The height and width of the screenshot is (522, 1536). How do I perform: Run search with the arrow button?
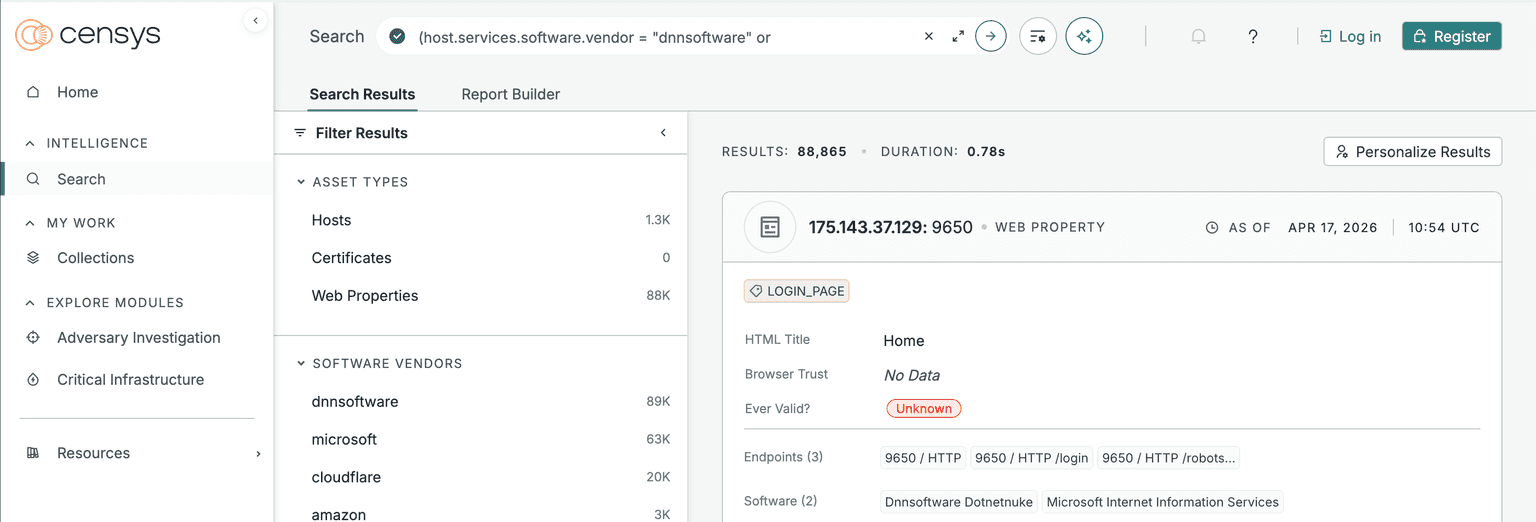[990, 36]
